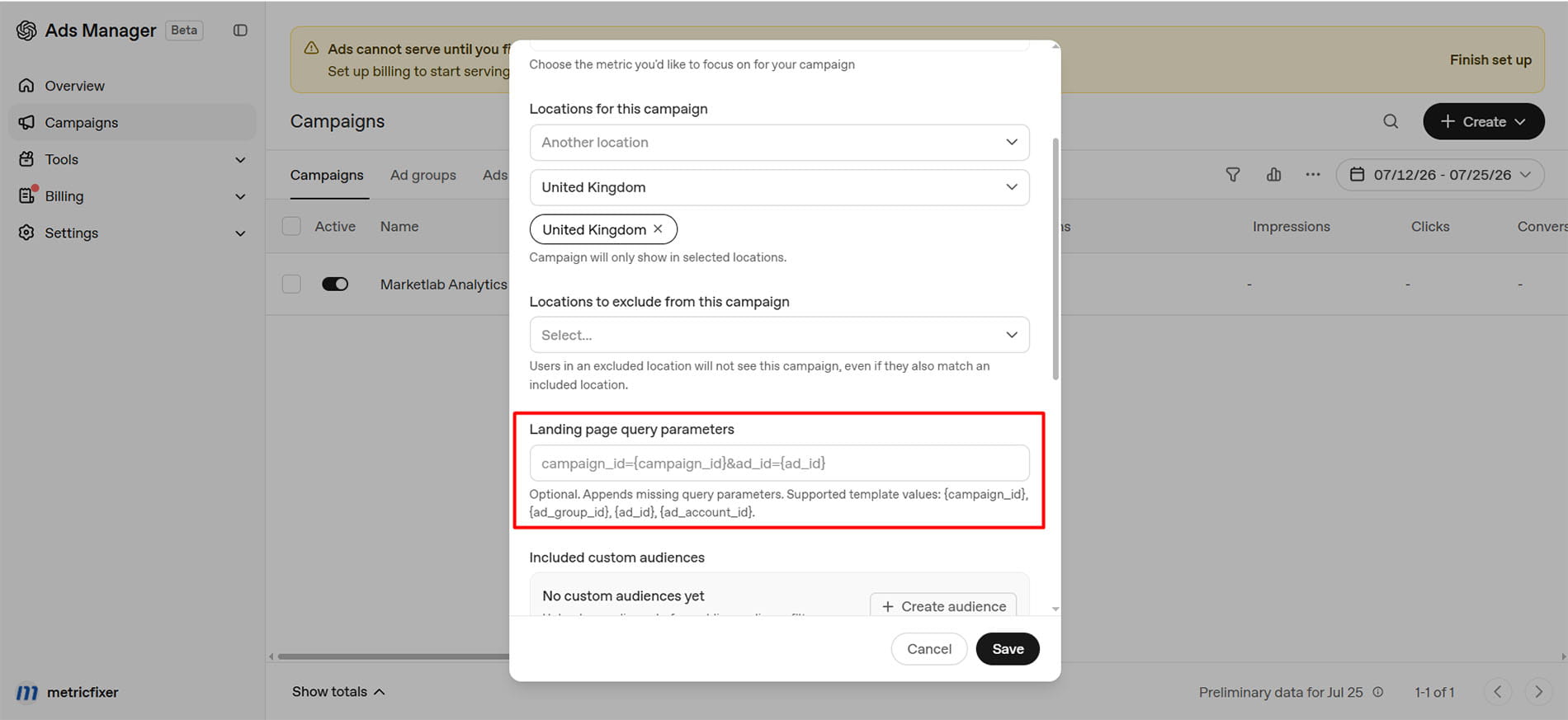This screenshot has width=1568, height=720.
Task: Click preliminary data info icon
Action: pos(1377,692)
